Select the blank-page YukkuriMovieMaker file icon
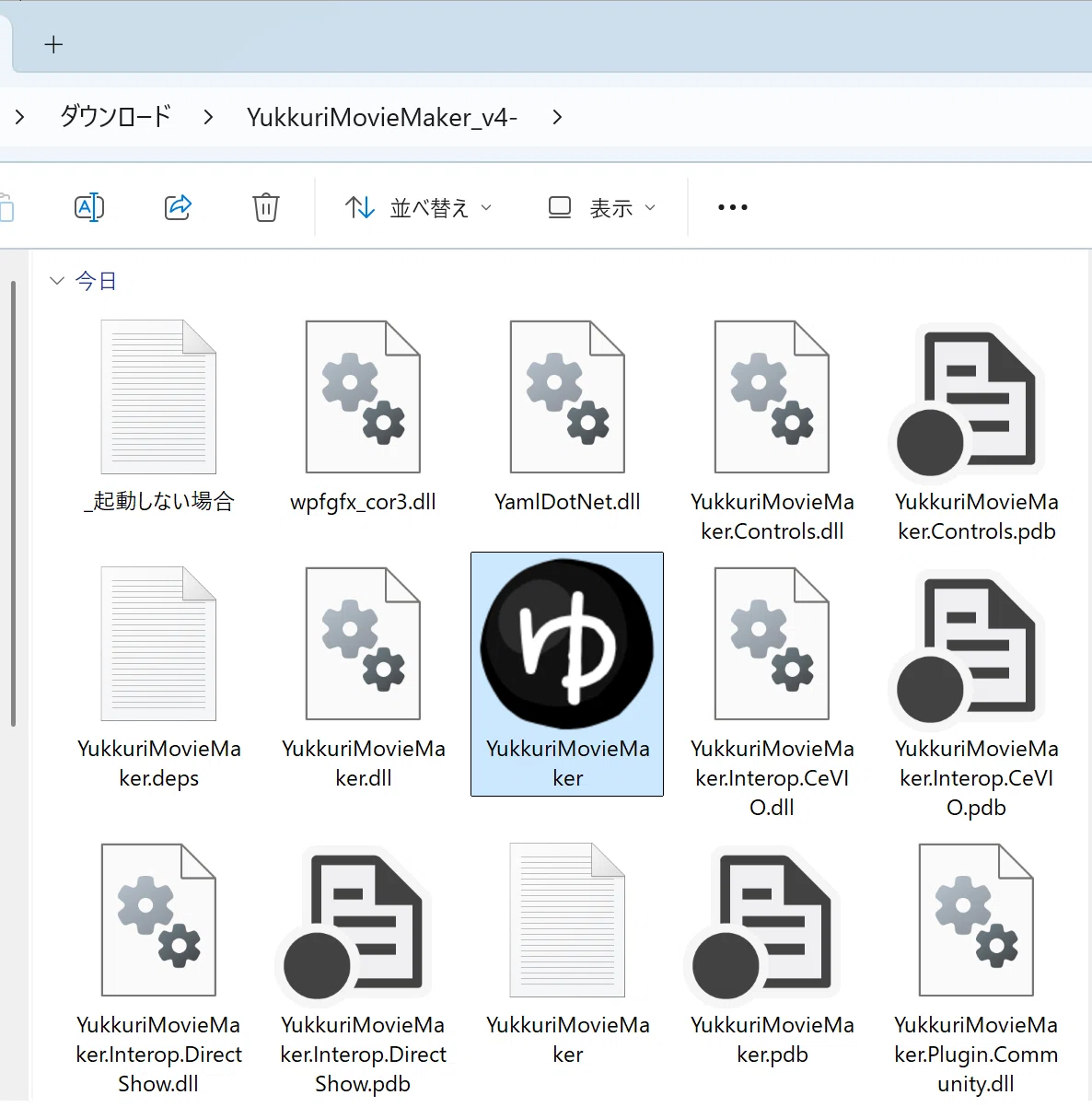 point(567,920)
